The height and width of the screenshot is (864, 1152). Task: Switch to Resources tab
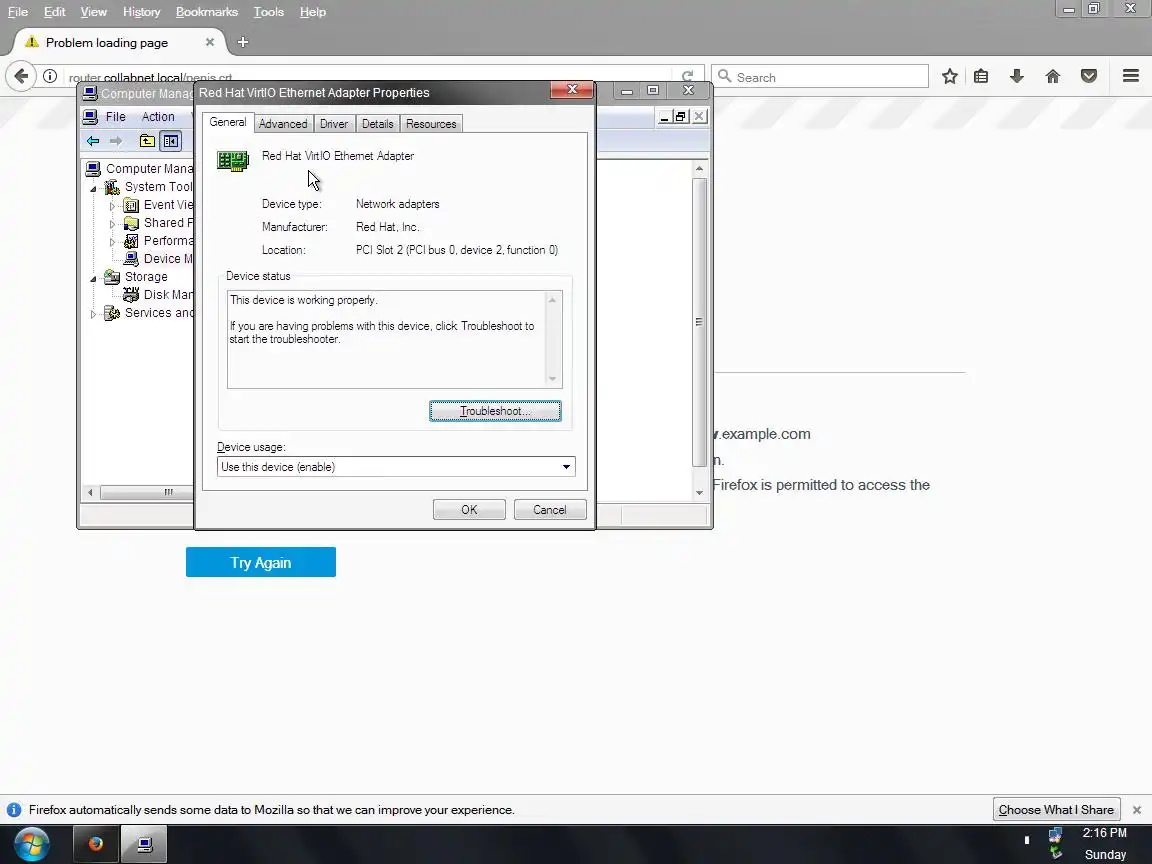pos(431,123)
